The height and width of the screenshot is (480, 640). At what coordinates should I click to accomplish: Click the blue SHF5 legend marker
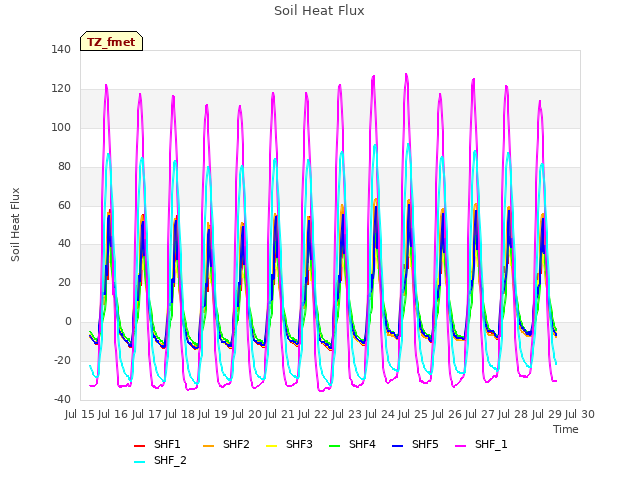coord(398,446)
